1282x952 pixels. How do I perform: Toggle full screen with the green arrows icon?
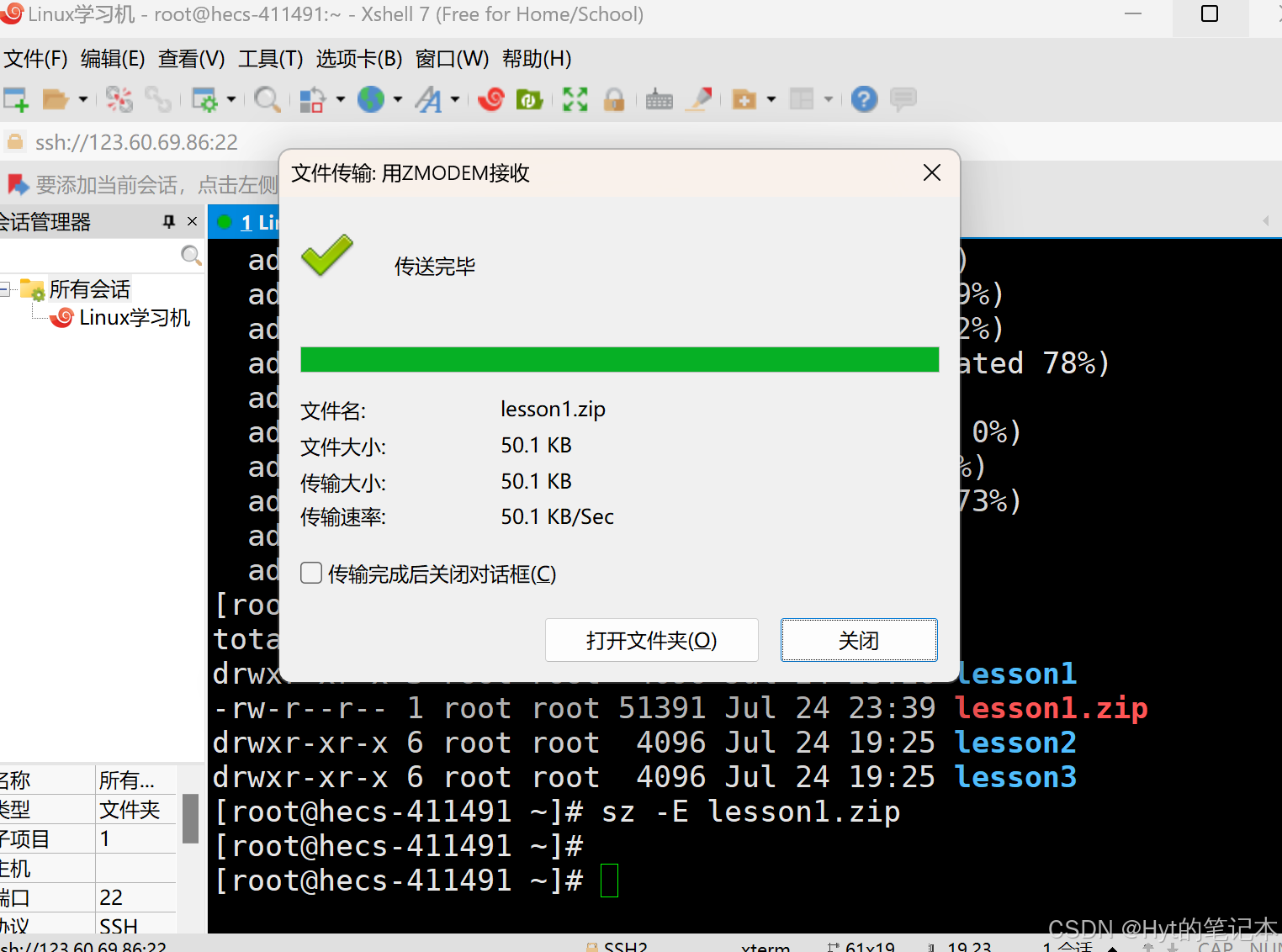pyautogui.click(x=575, y=99)
